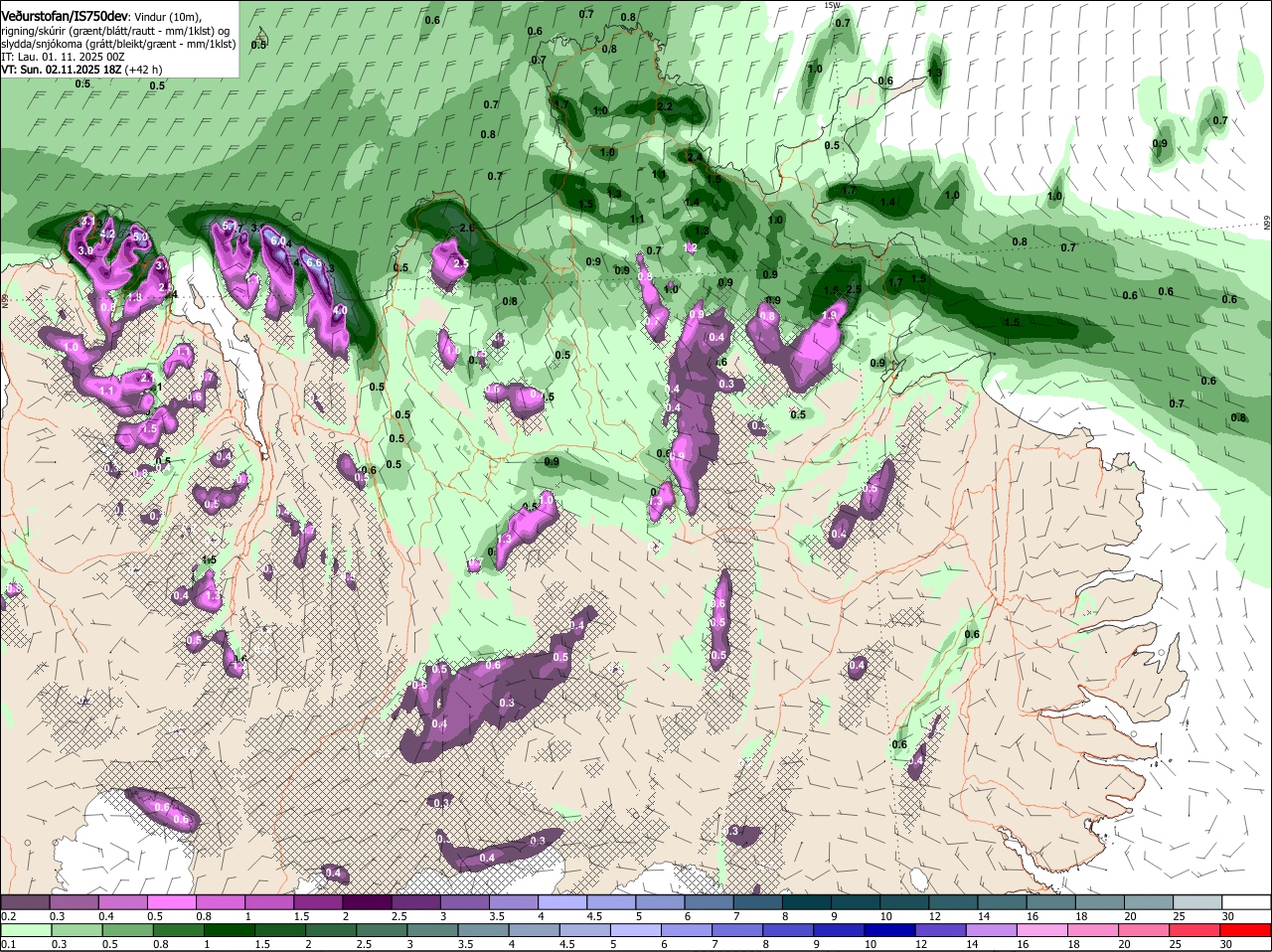Click the 'slydda/snjókoma' description line

click(118, 44)
